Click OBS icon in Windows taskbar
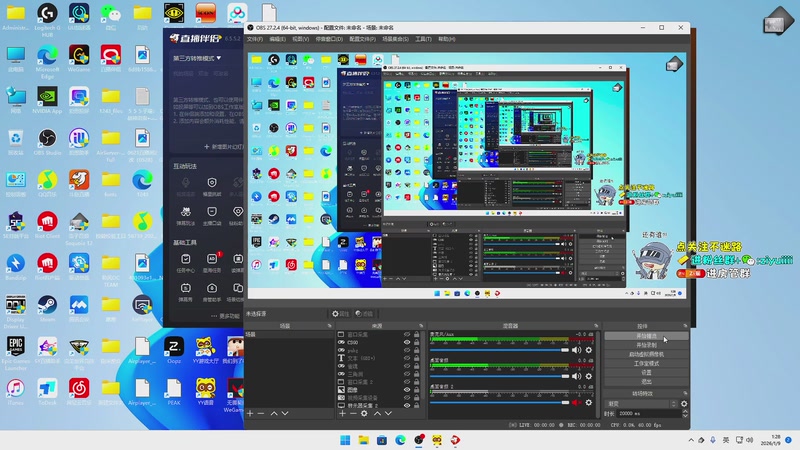 coord(418,440)
